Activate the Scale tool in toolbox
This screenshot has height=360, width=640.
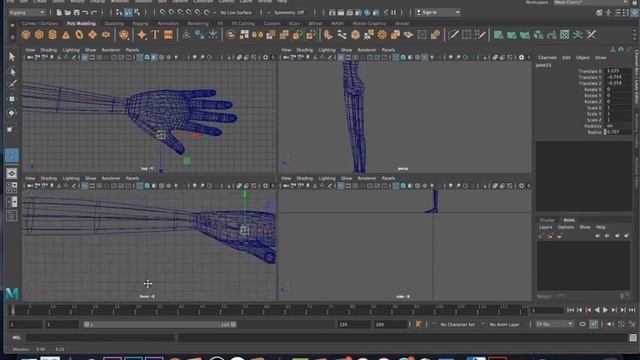12,129
